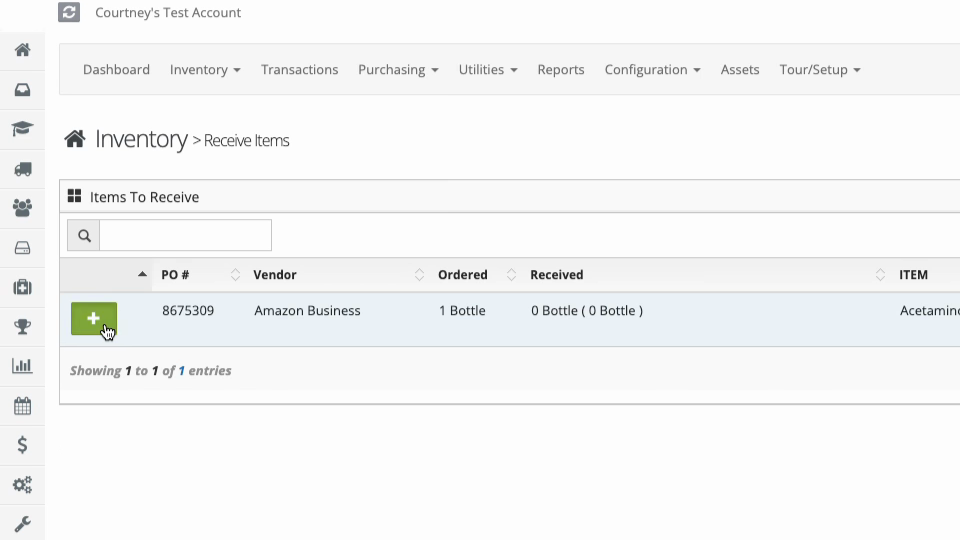Open the graduation cap training icon
The width and height of the screenshot is (960, 540).
point(23,129)
